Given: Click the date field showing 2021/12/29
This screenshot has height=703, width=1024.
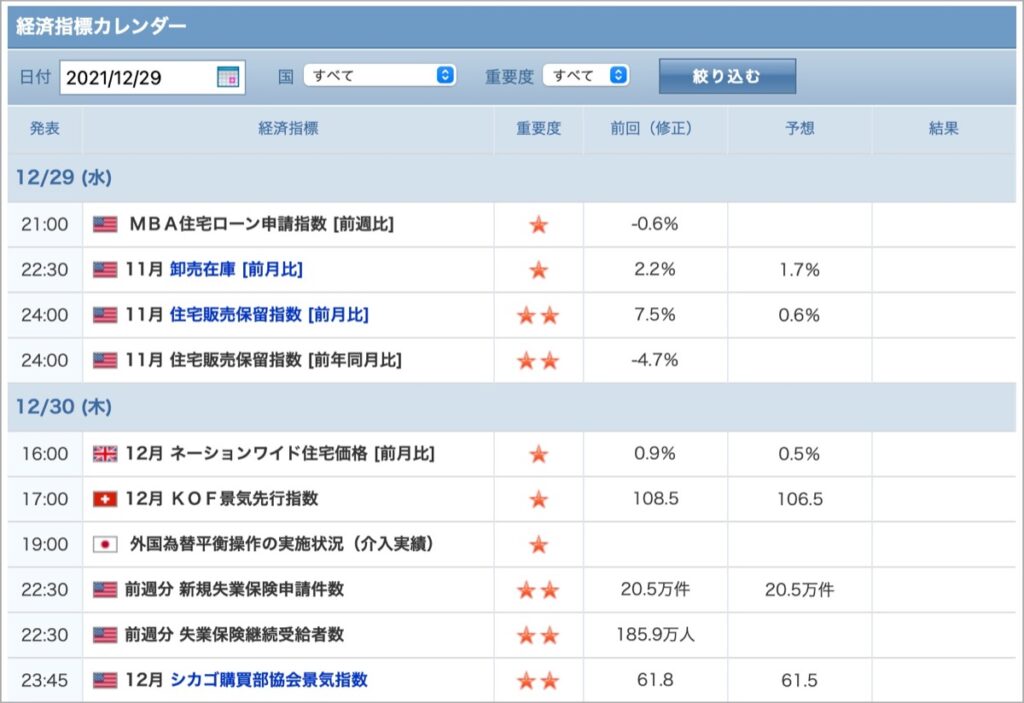Looking at the screenshot, I should 152,77.
